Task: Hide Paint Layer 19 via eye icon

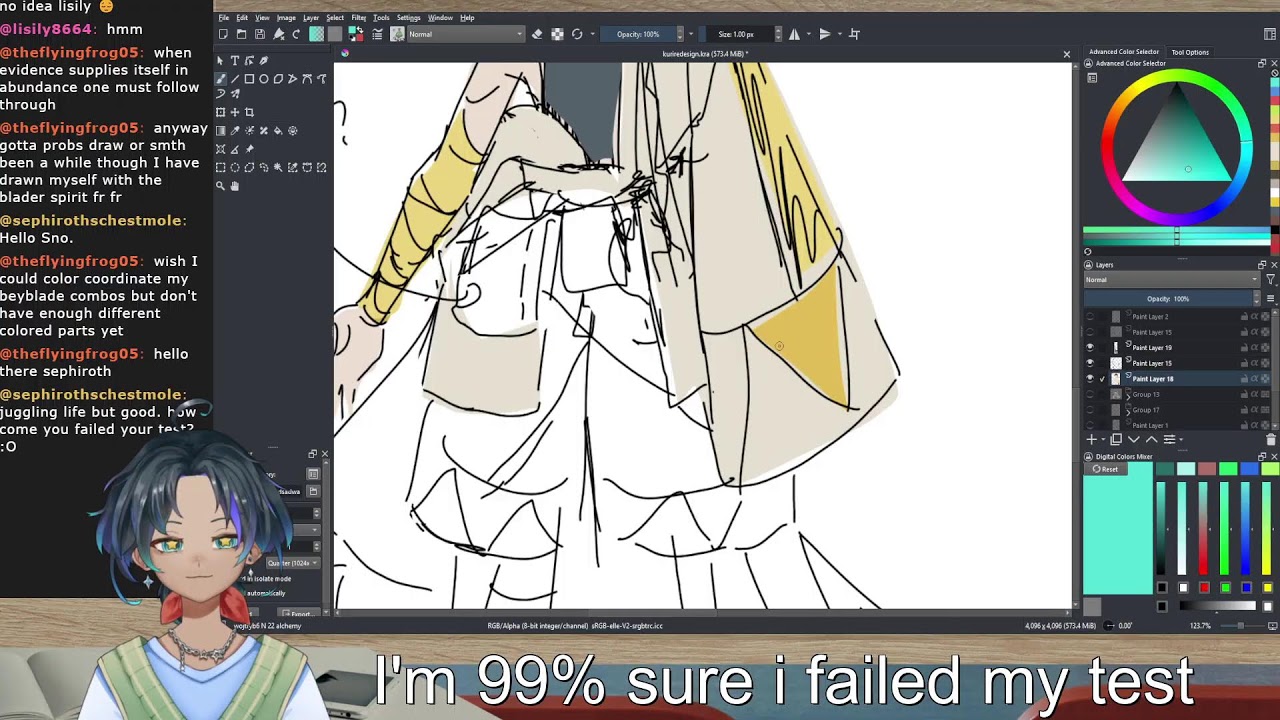Action: (1090, 348)
